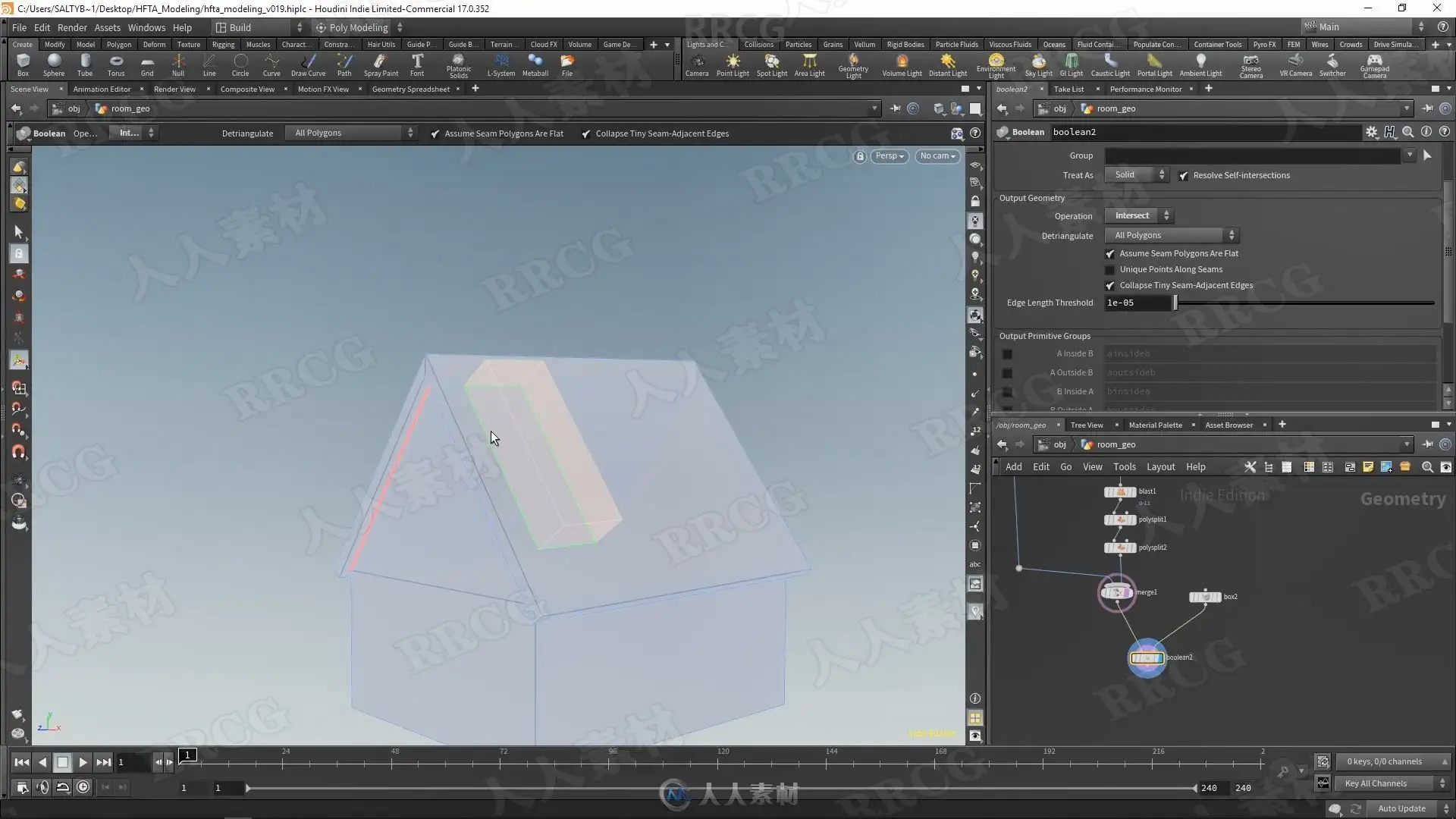Switch to the Geometry Spreadsheet tab

(x=410, y=89)
